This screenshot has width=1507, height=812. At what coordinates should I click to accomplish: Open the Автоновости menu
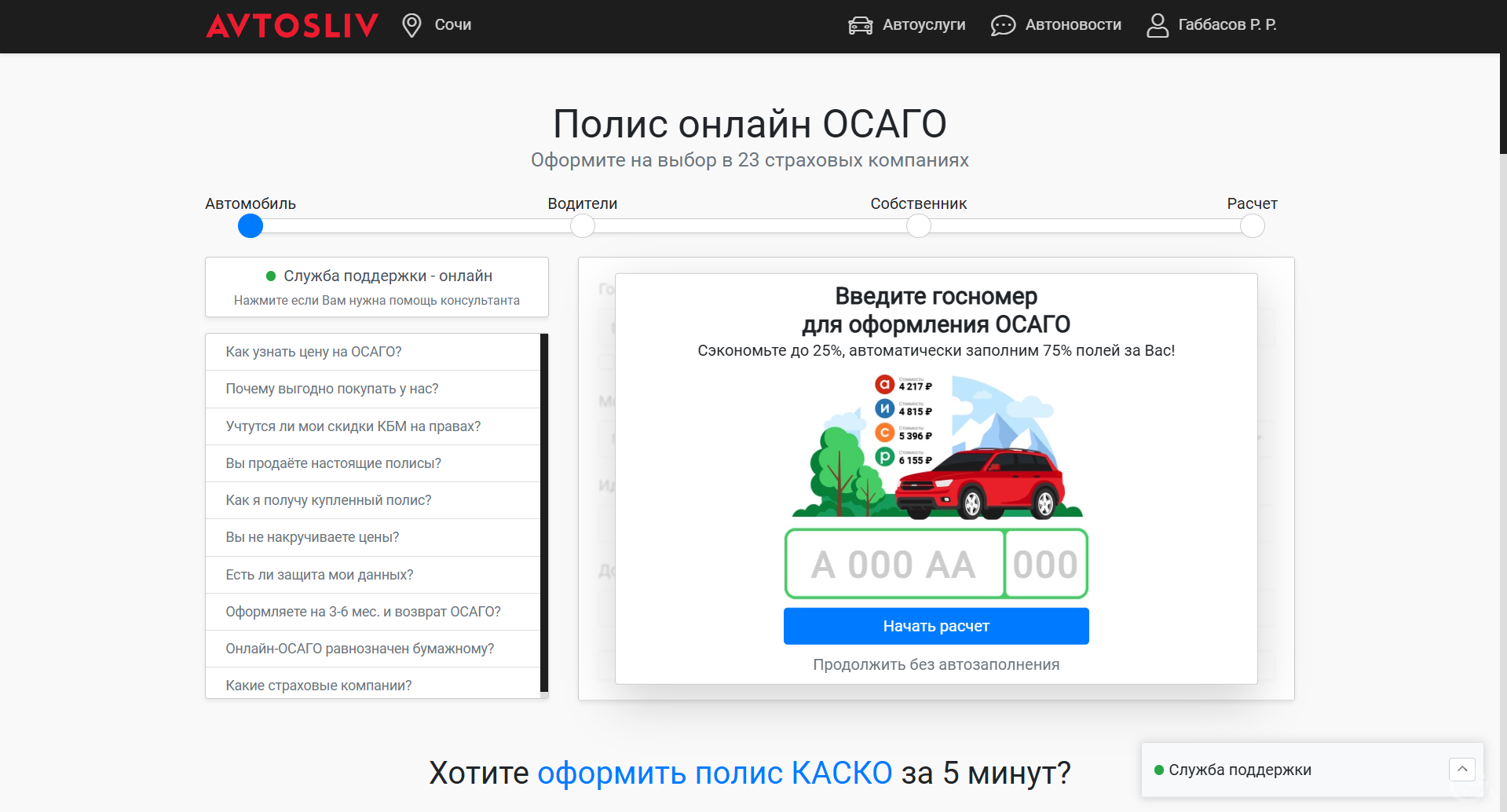pos(1073,24)
